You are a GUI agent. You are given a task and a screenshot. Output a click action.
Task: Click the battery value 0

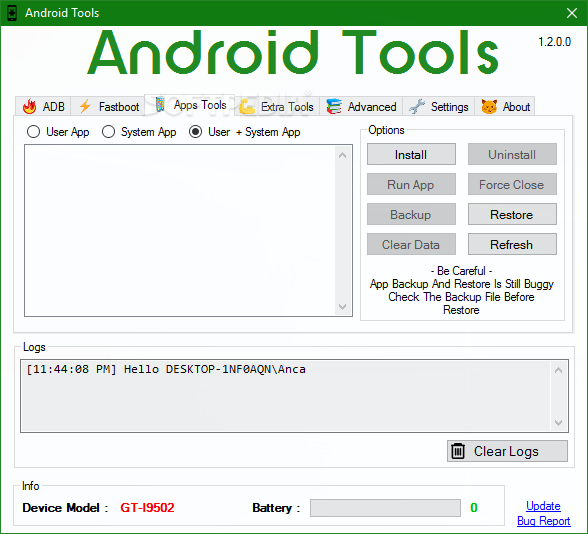click(x=474, y=508)
